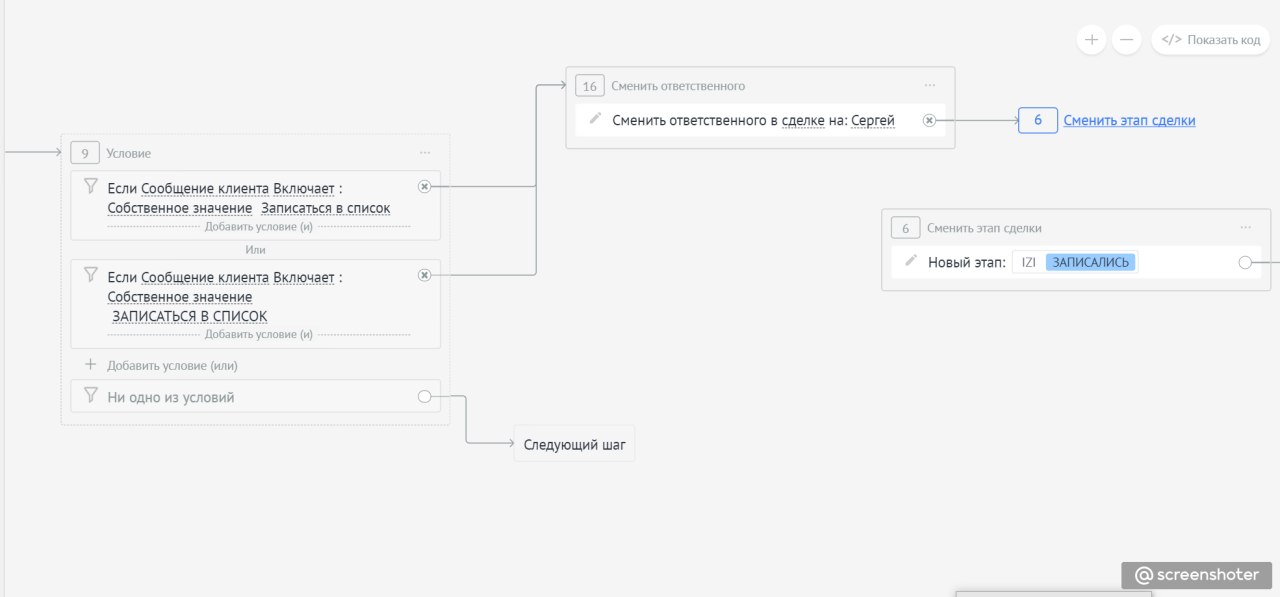The height and width of the screenshot is (597, 1280).
Task: Remove output connection of Сменить ответственного step
Action: pyautogui.click(x=929, y=120)
